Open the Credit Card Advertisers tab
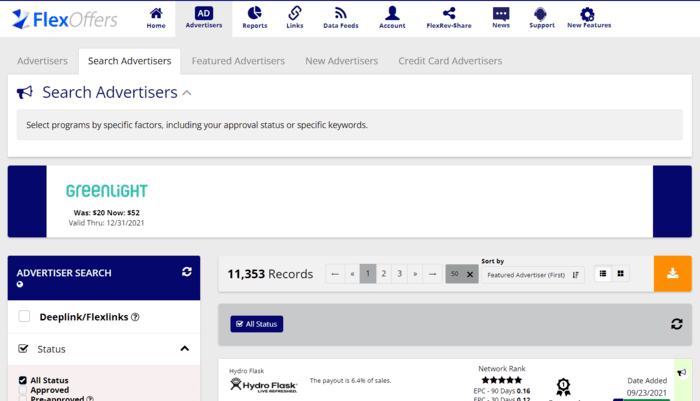The height and width of the screenshot is (401, 700). click(450, 61)
